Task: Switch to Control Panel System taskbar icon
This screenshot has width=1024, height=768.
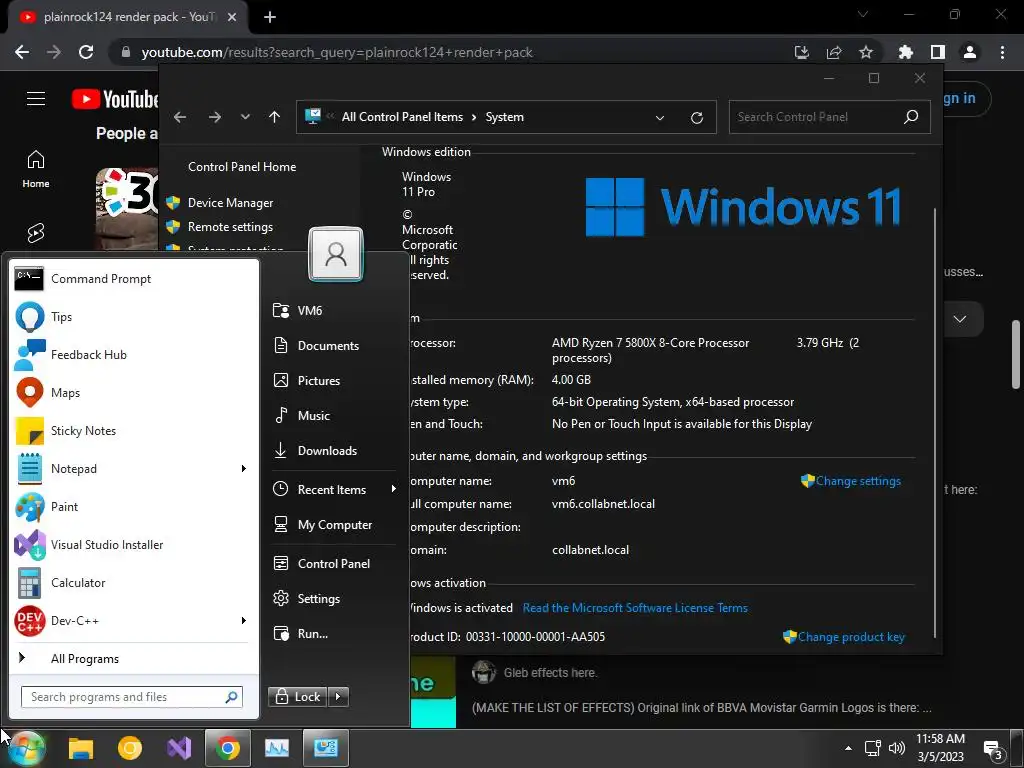Action: [325, 748]
